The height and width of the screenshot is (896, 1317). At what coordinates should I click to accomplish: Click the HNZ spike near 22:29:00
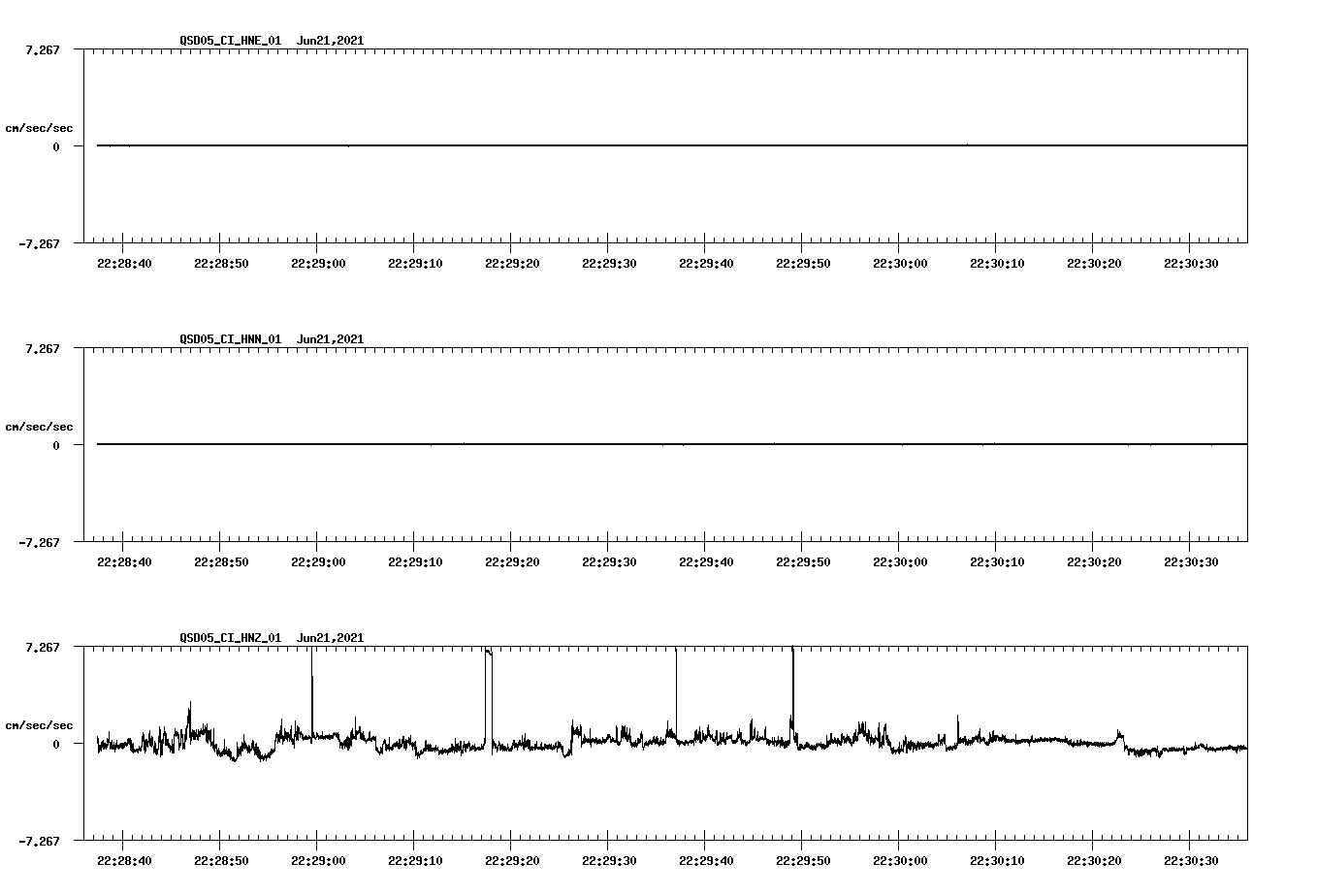click(312, 693)
